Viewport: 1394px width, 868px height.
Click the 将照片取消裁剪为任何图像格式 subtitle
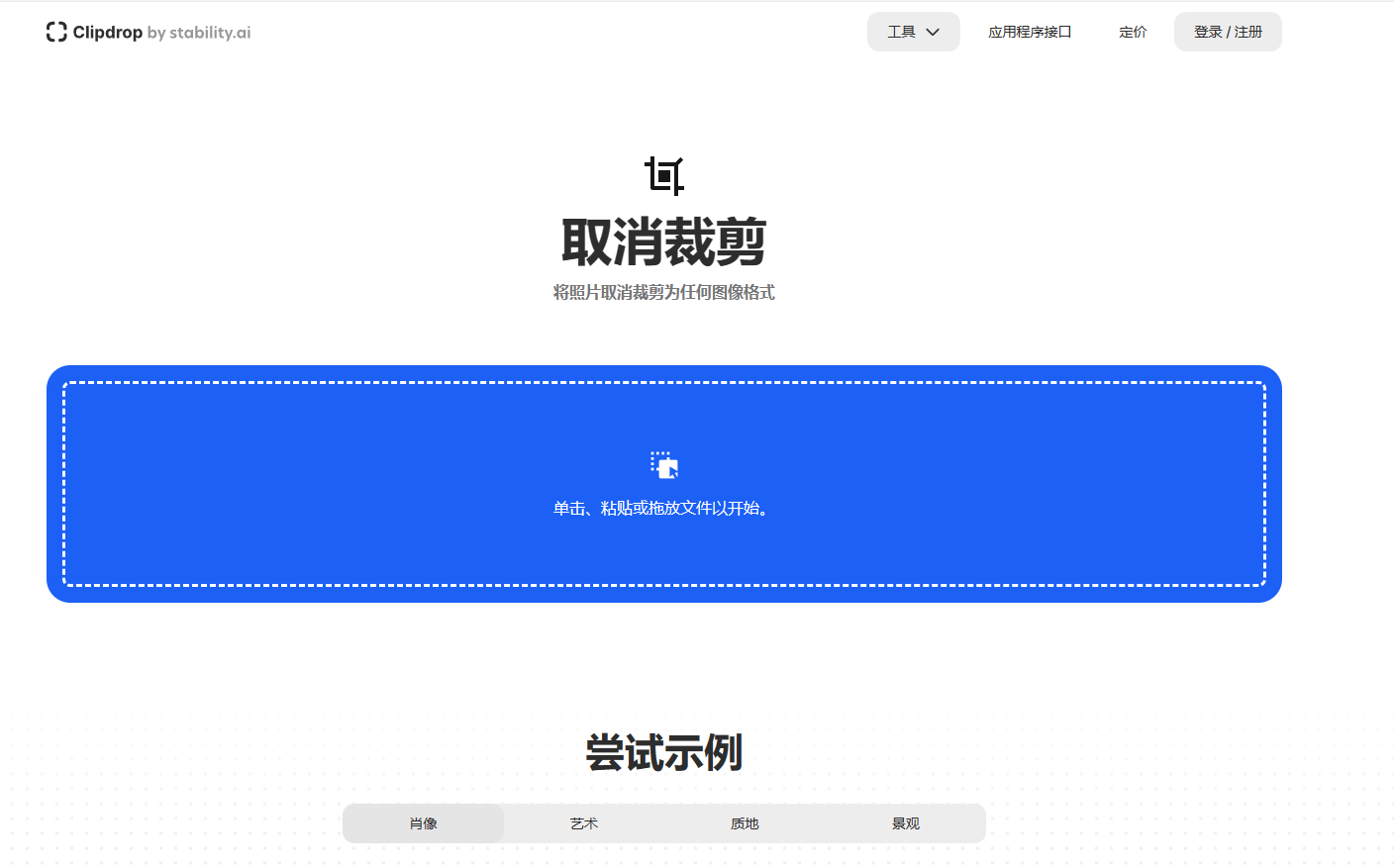662,292
